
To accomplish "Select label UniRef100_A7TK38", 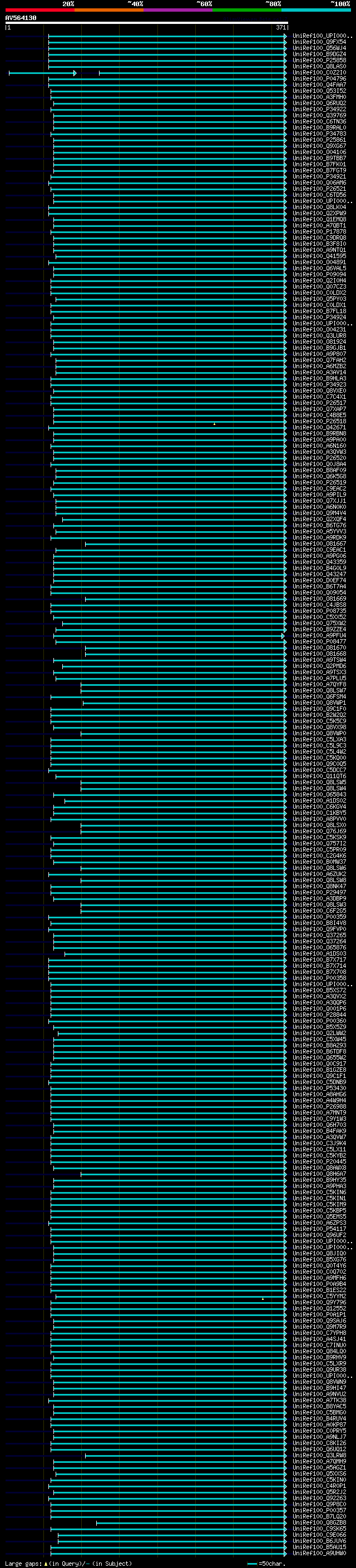I will (x=319, y=1400).
